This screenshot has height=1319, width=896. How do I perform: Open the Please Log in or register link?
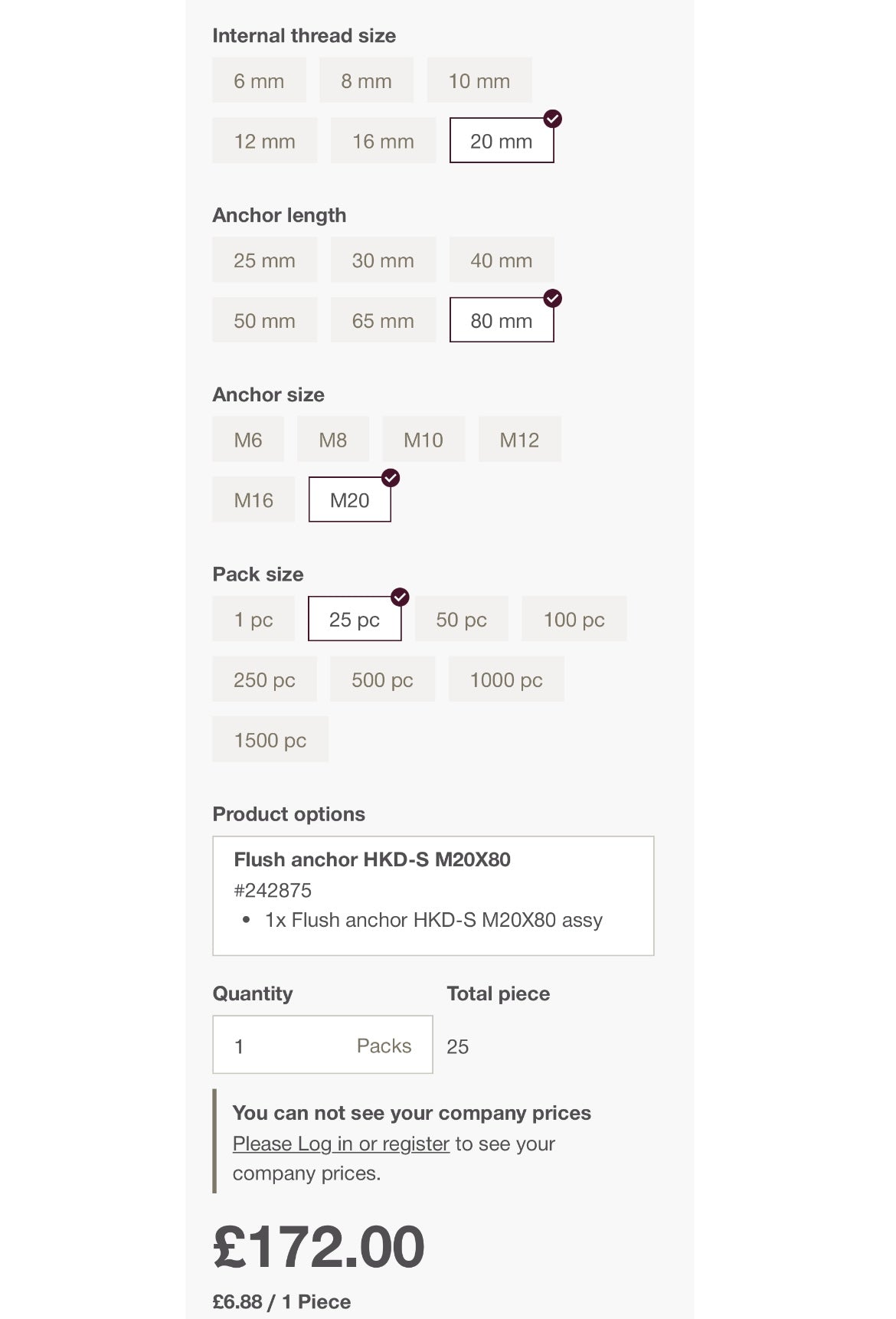pyautogui.click(x=341, y=1144)
